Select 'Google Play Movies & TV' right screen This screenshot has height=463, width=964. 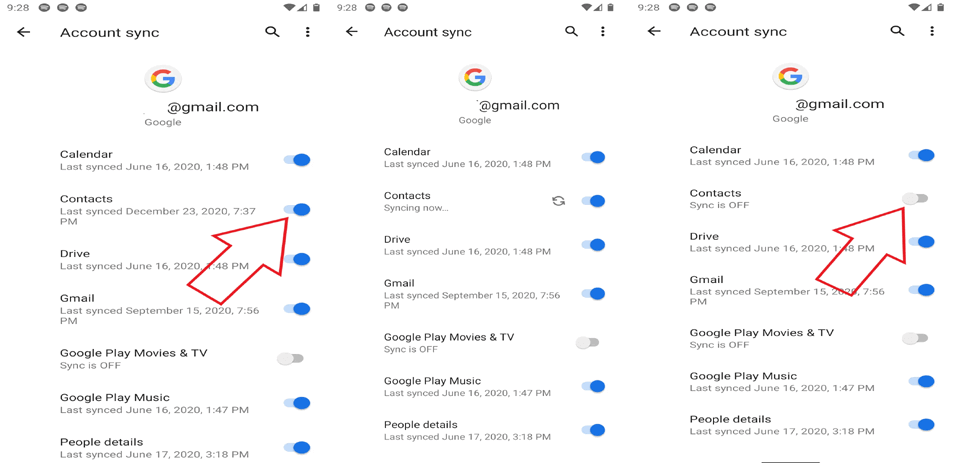pyautogui.click(x=761, y=333)
